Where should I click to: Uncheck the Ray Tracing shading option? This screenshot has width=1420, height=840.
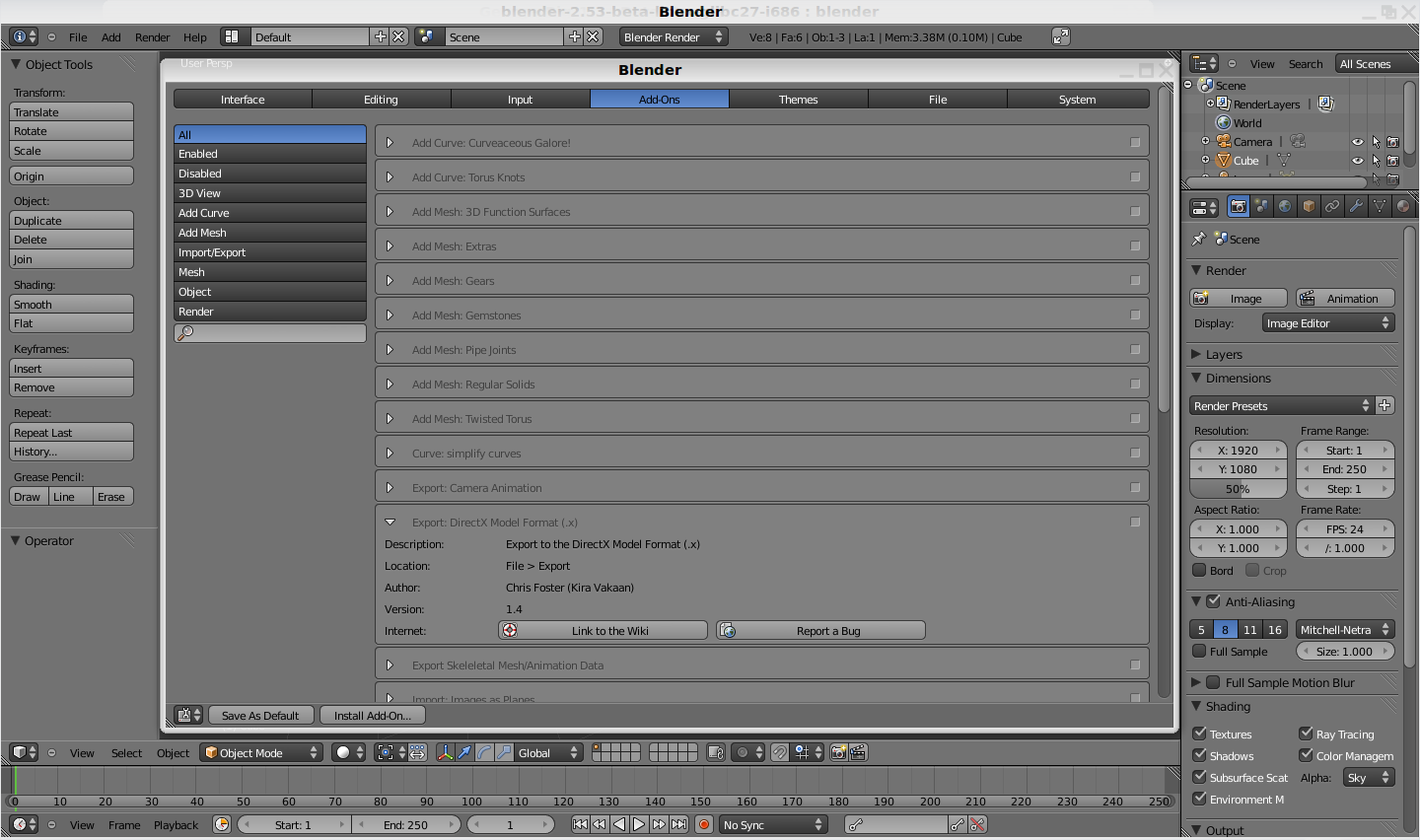[1306, 734]
